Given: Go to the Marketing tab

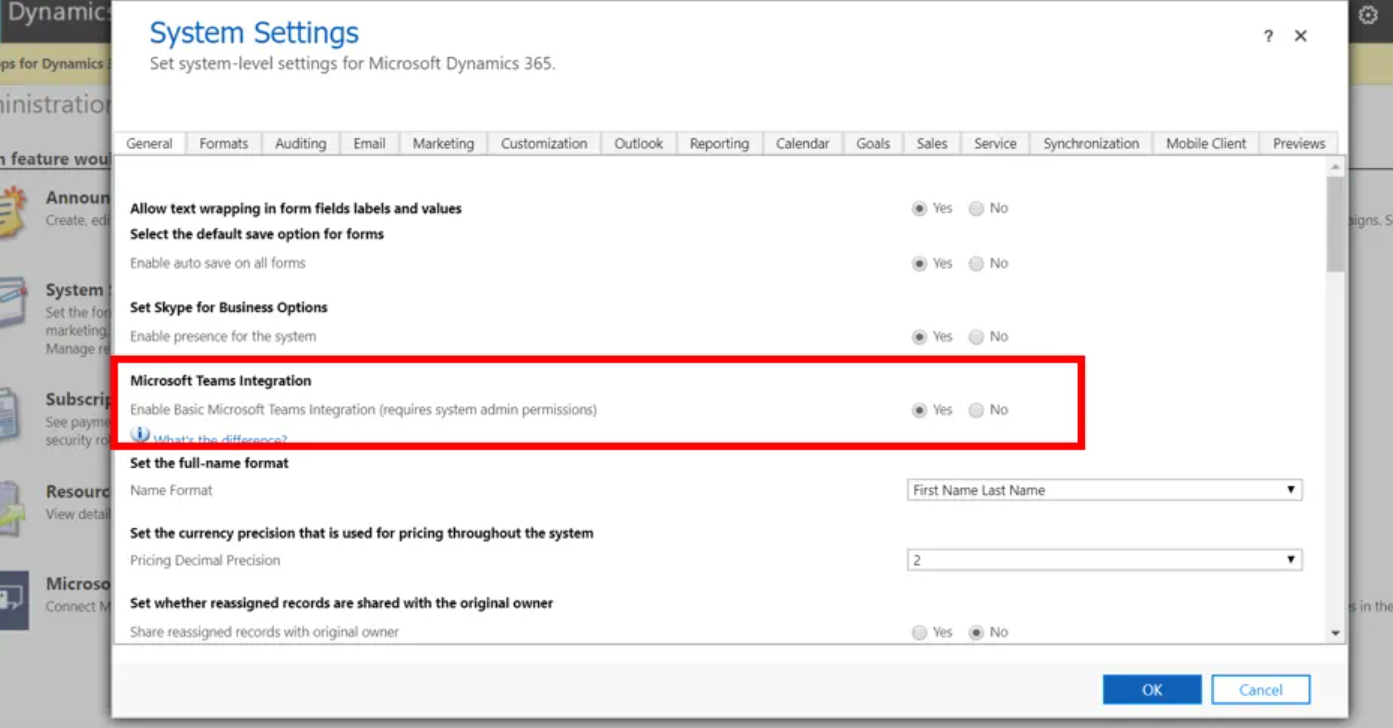Looking at the screenshot, I should (x=444, y=144).
